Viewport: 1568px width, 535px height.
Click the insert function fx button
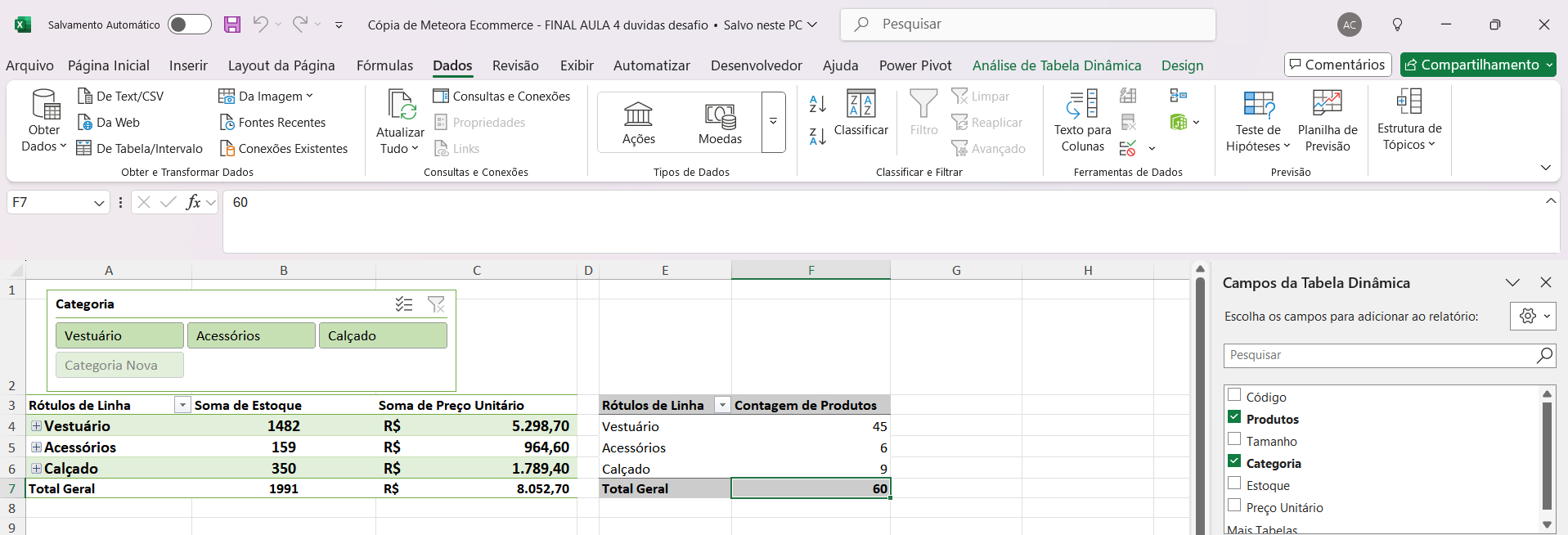[193, 202]
